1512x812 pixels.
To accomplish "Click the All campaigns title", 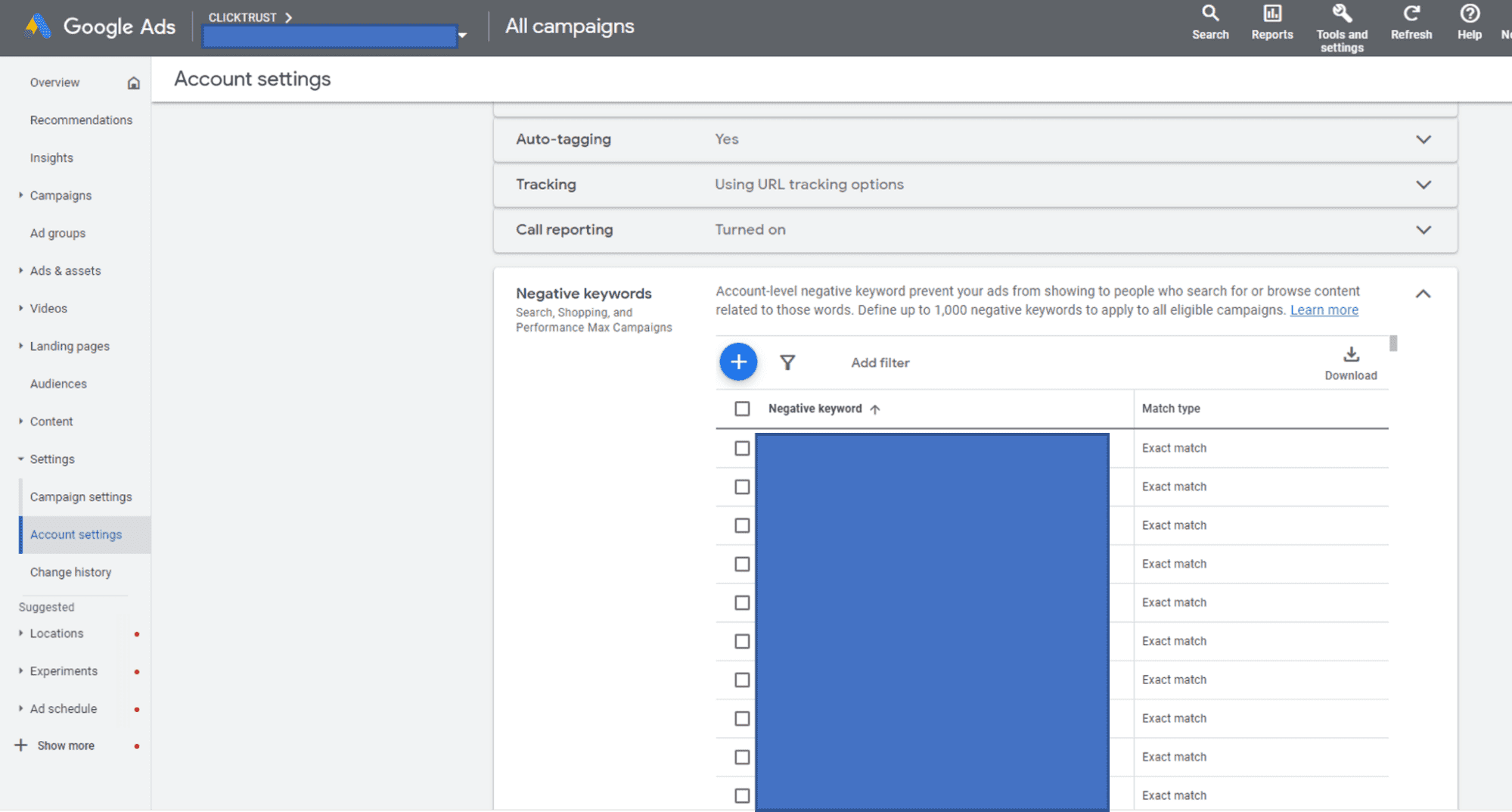I will point(570,26).
